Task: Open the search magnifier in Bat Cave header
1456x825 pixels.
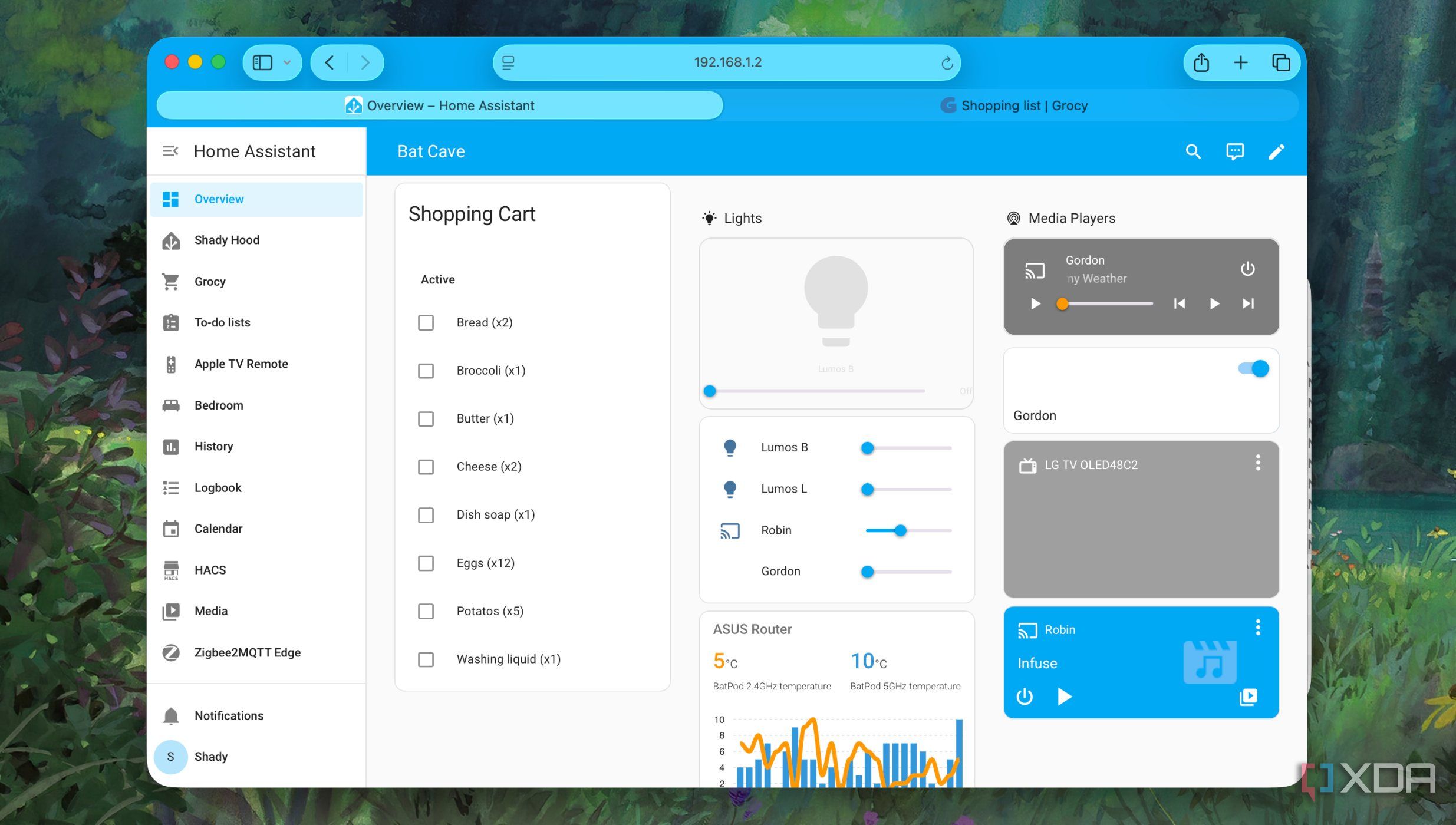Action: (x=1193, y=151)
